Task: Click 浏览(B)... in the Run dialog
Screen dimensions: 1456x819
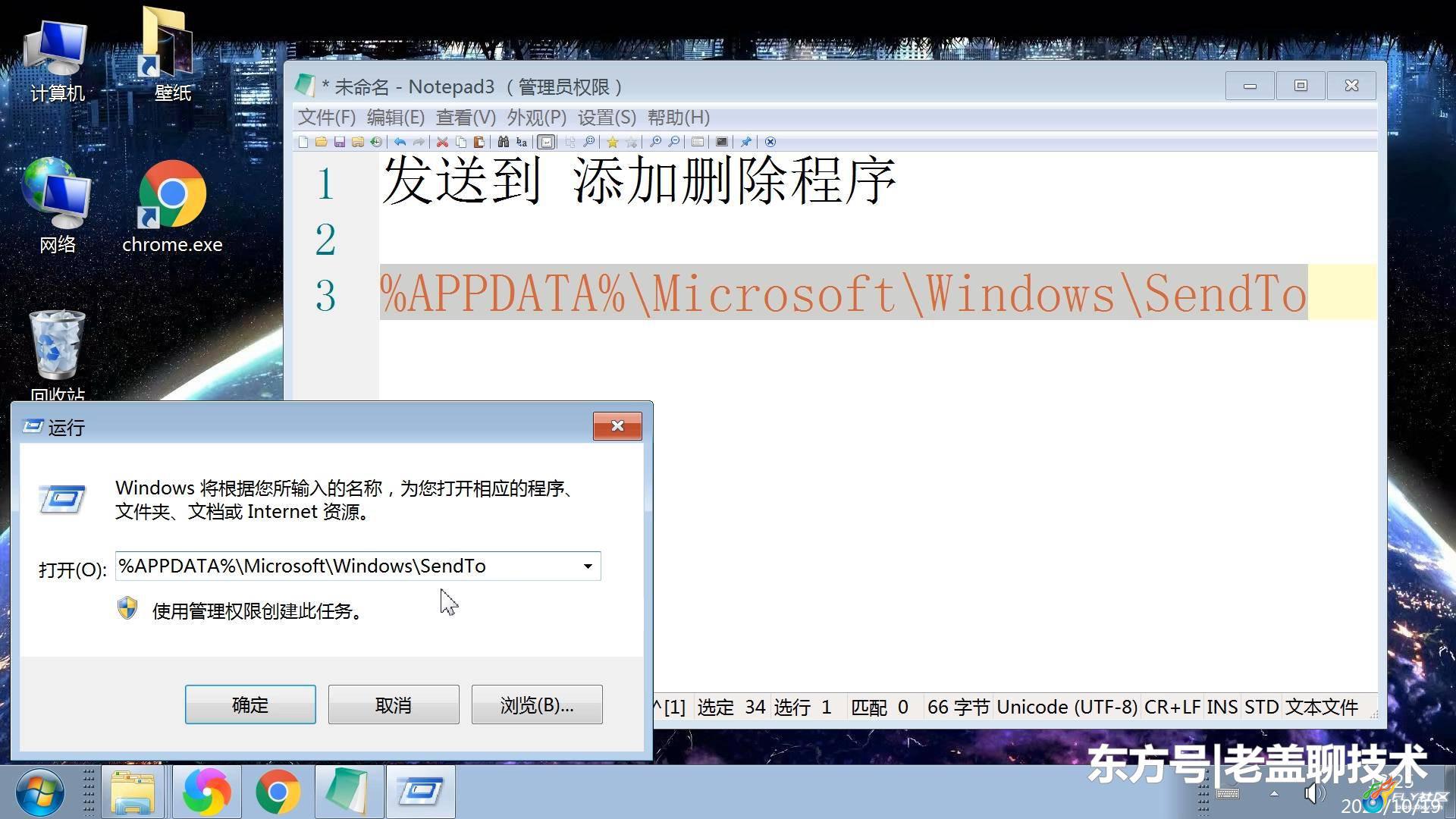Action: pos(537,704)
